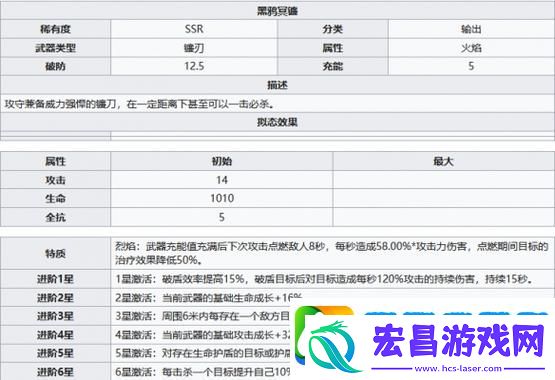The height and width of the screenshot is (380, 555).
Task: Click the 4星激活 基础攻击成长 description
Action: click(202, 335)
